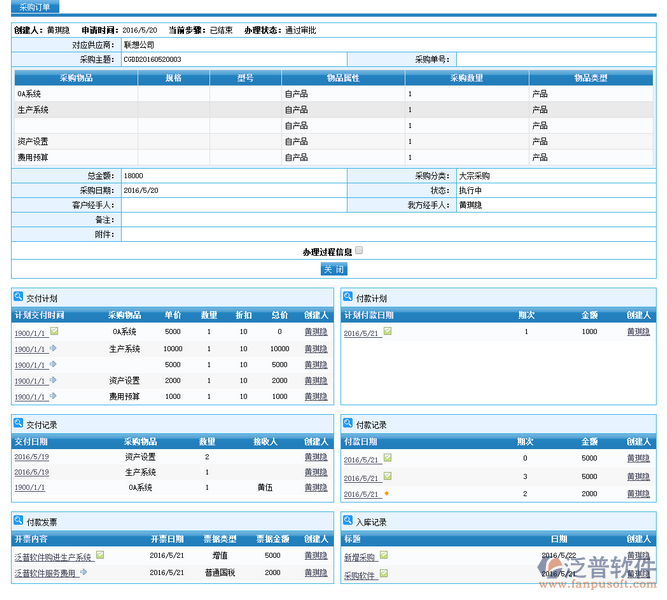Click orange diamond icon in payment record period 2 row
Viewport: 667px width, 600px height.
[x=387, y=493]
